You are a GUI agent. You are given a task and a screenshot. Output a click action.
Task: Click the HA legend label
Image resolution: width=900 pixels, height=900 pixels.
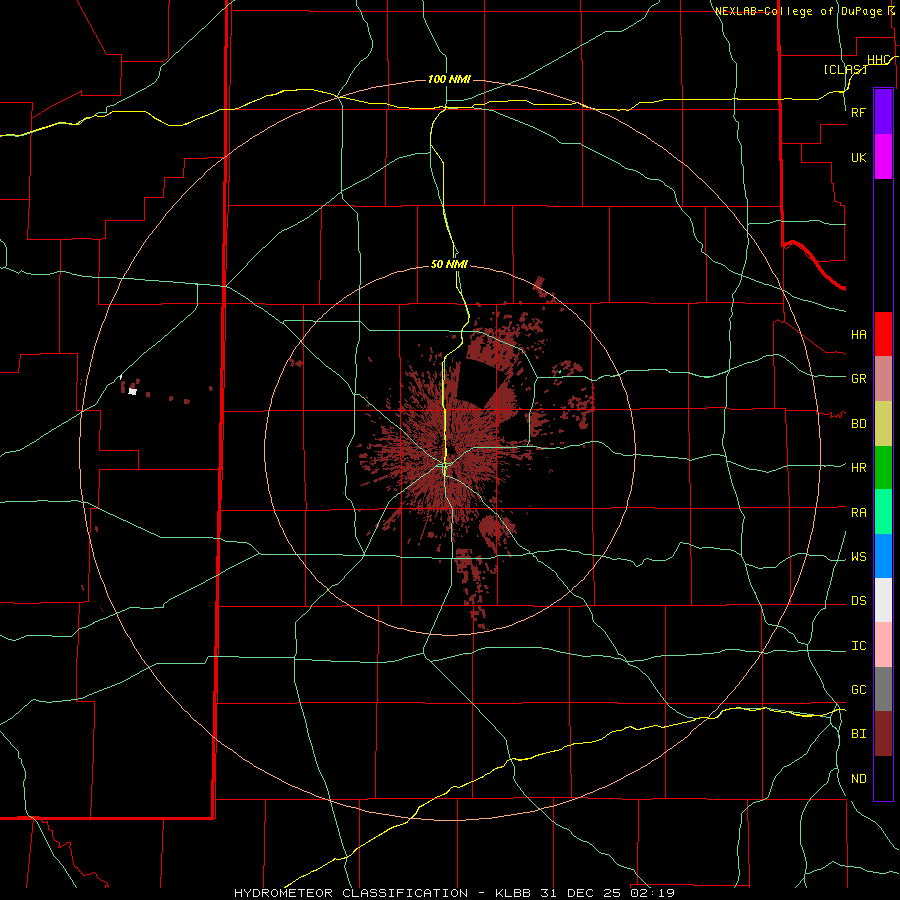pos(858,334)
